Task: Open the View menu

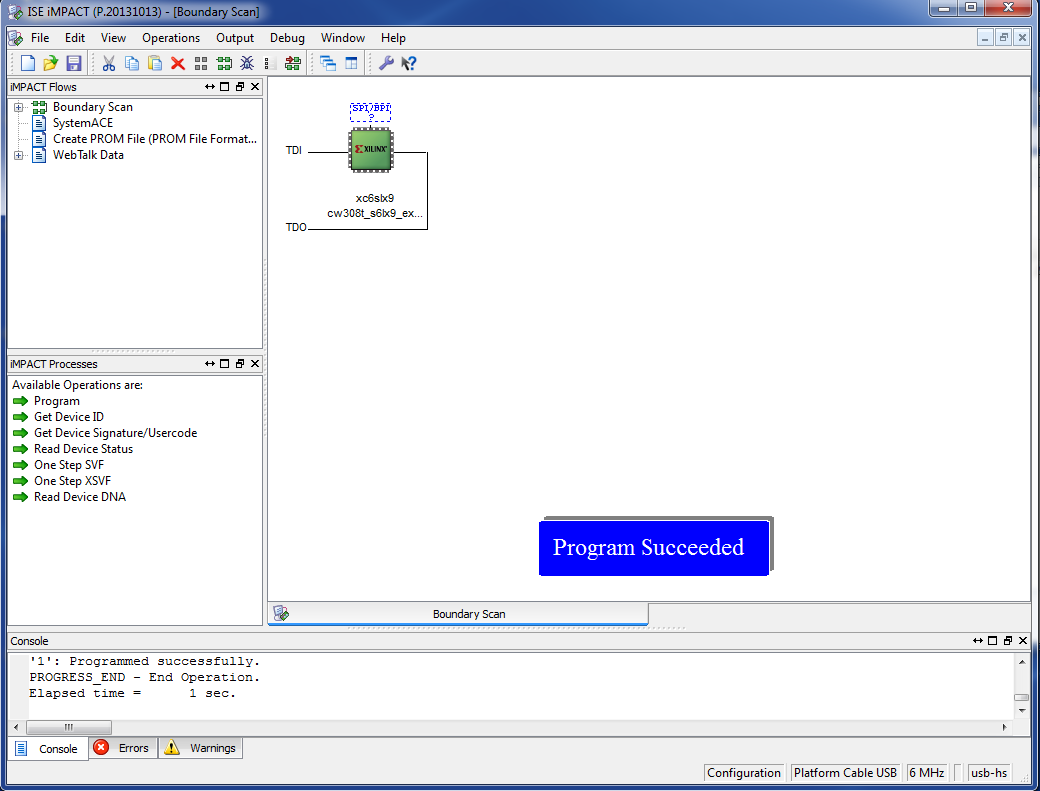Action: point(113,38)
